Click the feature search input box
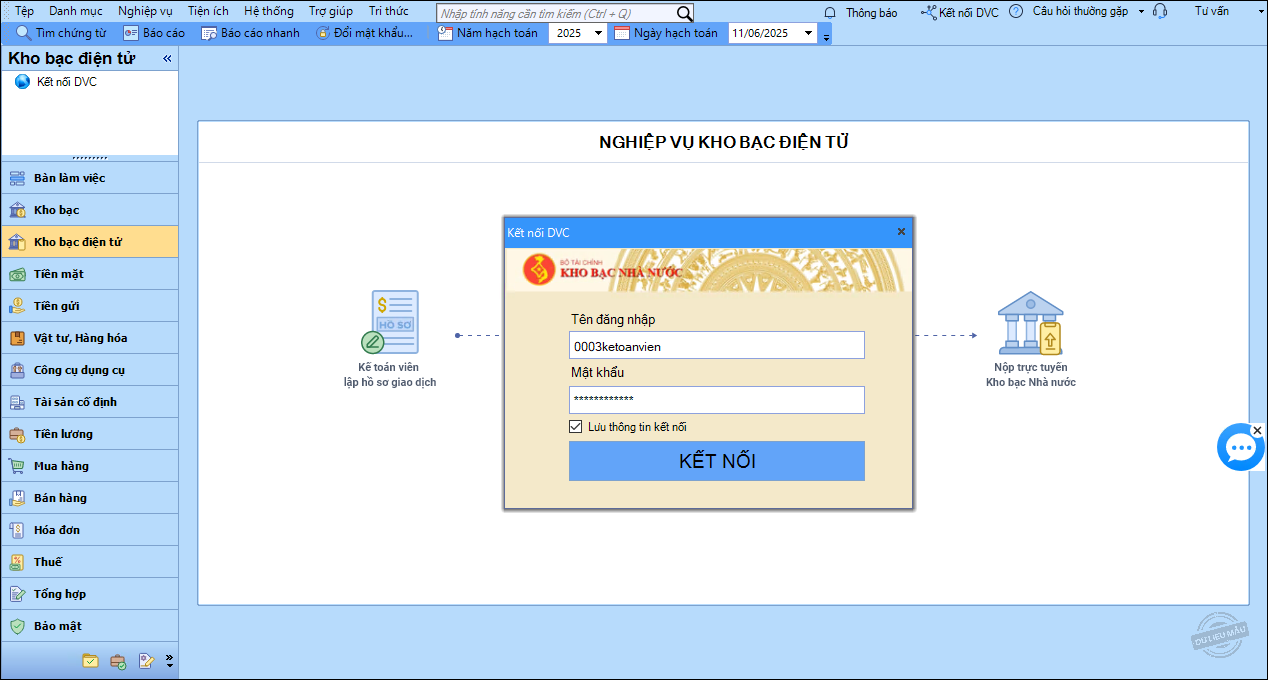1268x680 pixels. [556, 13]
